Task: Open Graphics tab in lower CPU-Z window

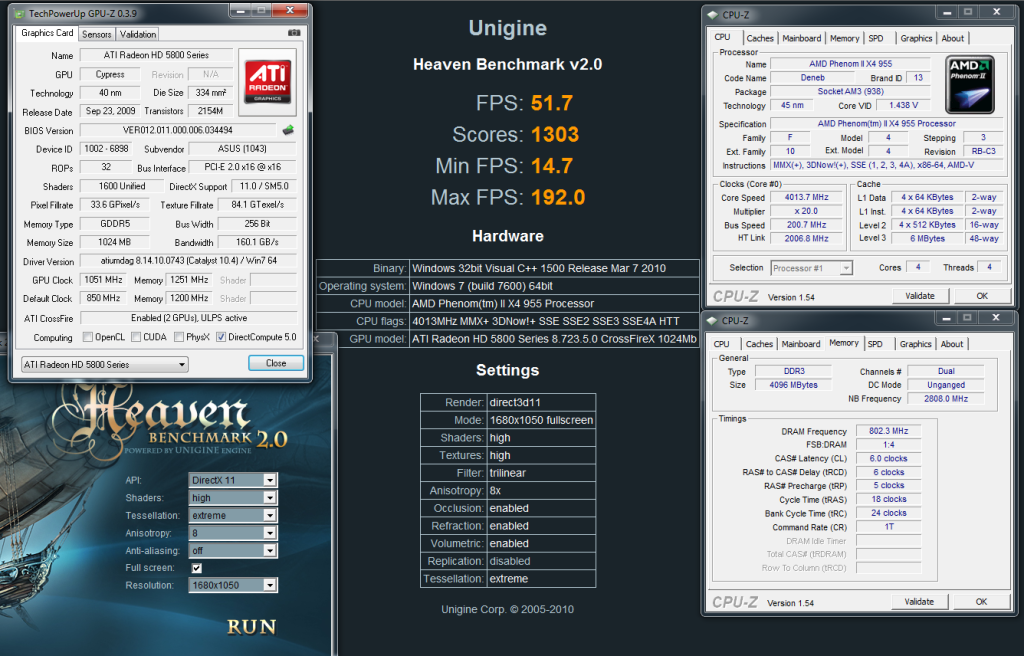Action: coord(916,344)
